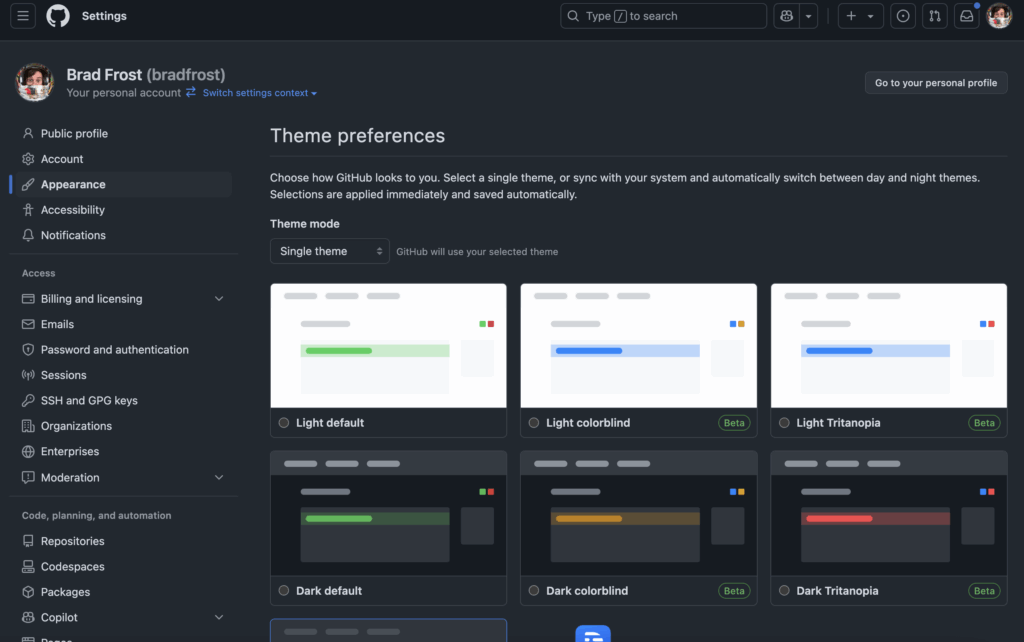Collapse the Billing and licensing section
This screenshot has width=1024, height=642.
tap(219, 298)
